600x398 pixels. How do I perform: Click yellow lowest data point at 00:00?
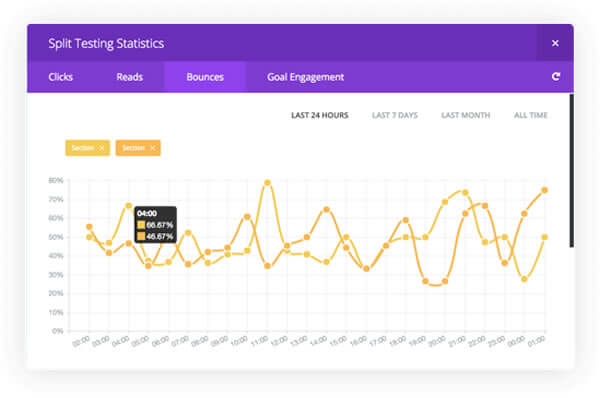[524, 279]
